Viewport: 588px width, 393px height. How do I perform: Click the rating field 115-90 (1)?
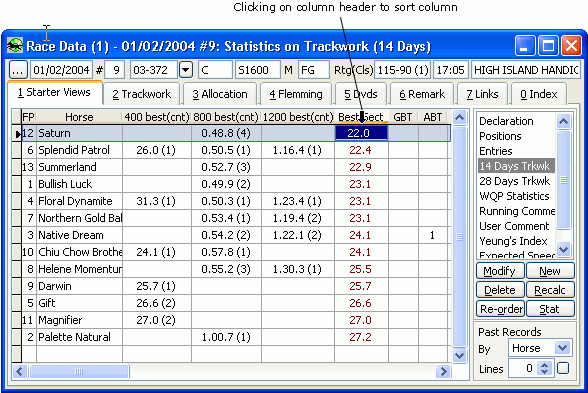(402, 70)
